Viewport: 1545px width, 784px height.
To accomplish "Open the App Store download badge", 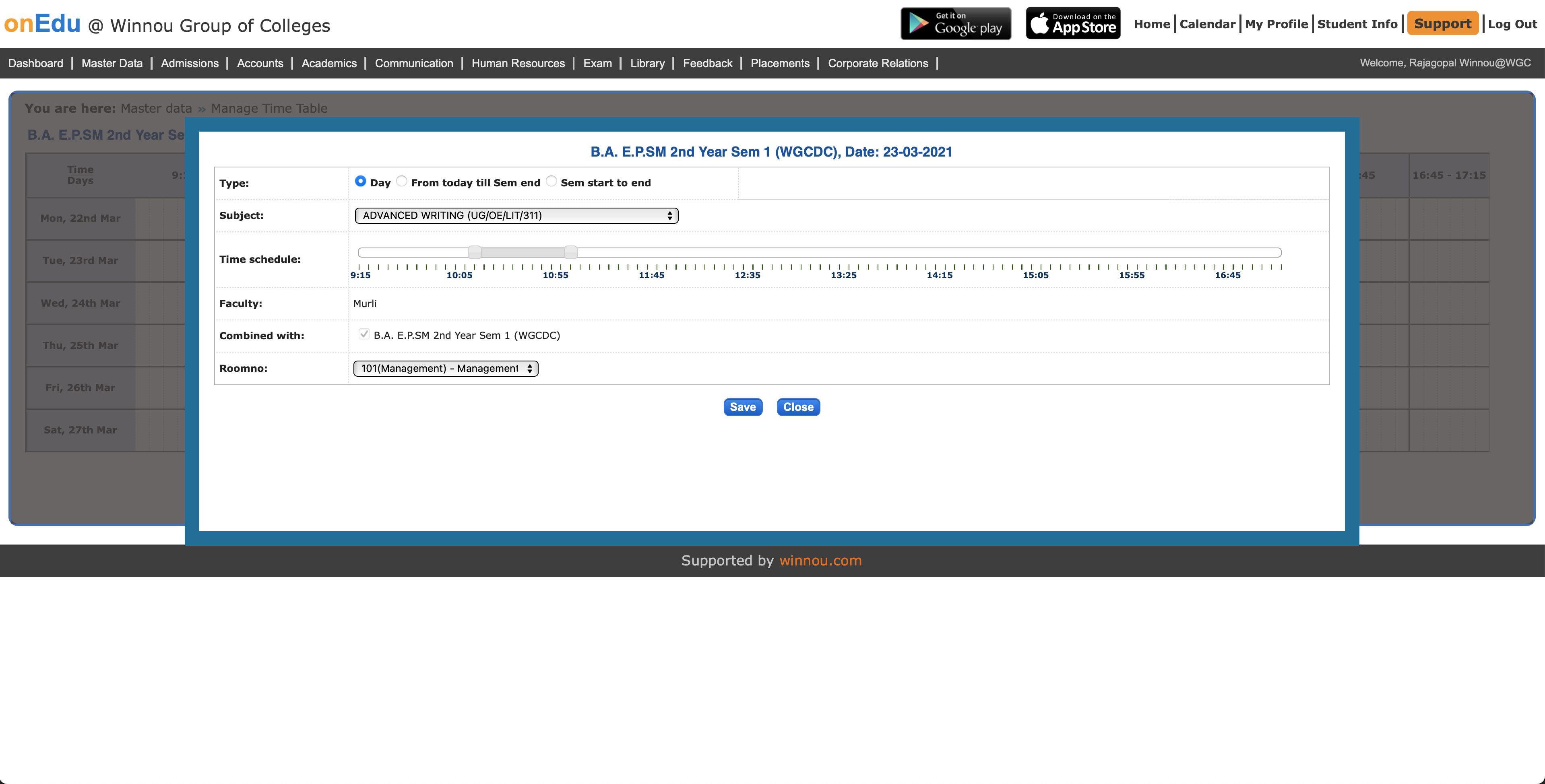I will [1072, 24].
